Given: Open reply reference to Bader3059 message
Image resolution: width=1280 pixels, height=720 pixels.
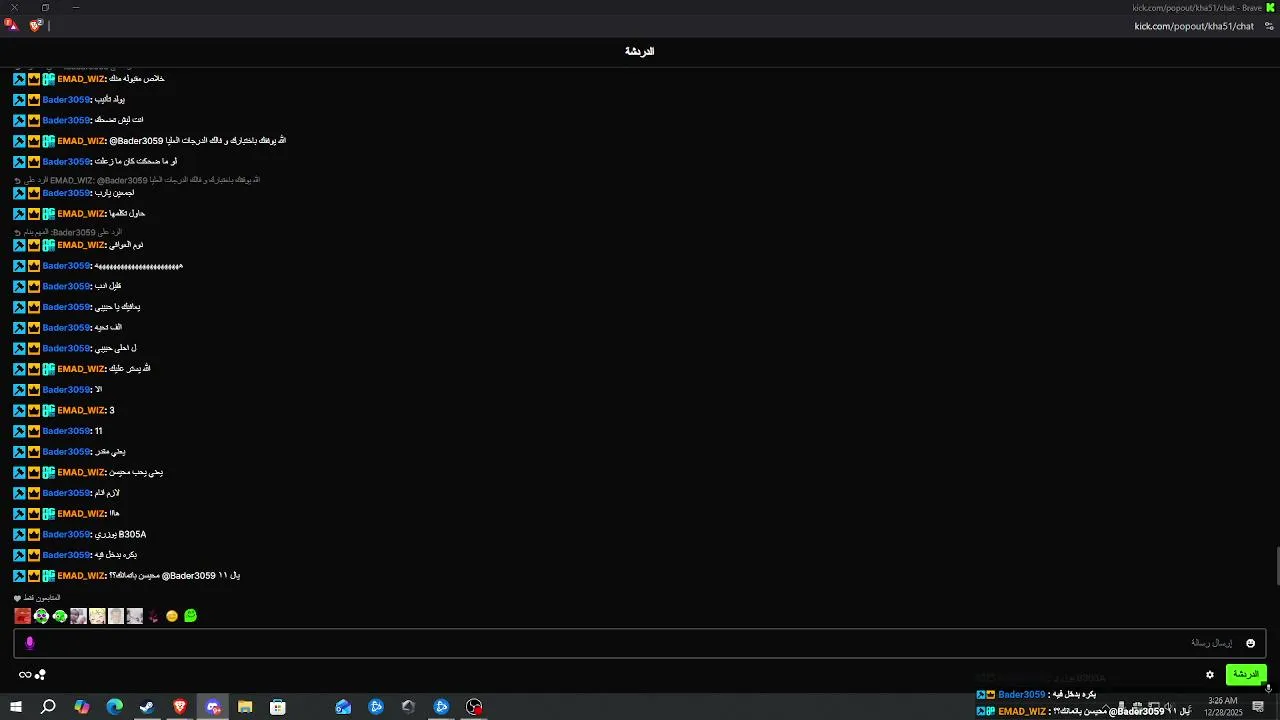Looking at the screenshot, I should (x=68, y=232).
